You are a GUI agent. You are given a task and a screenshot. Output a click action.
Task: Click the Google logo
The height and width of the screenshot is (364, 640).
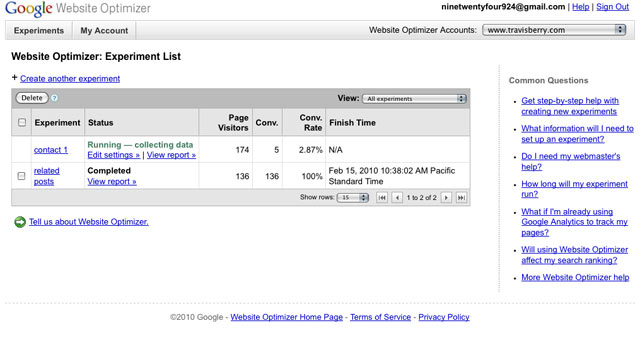click(x=29, y=9)
